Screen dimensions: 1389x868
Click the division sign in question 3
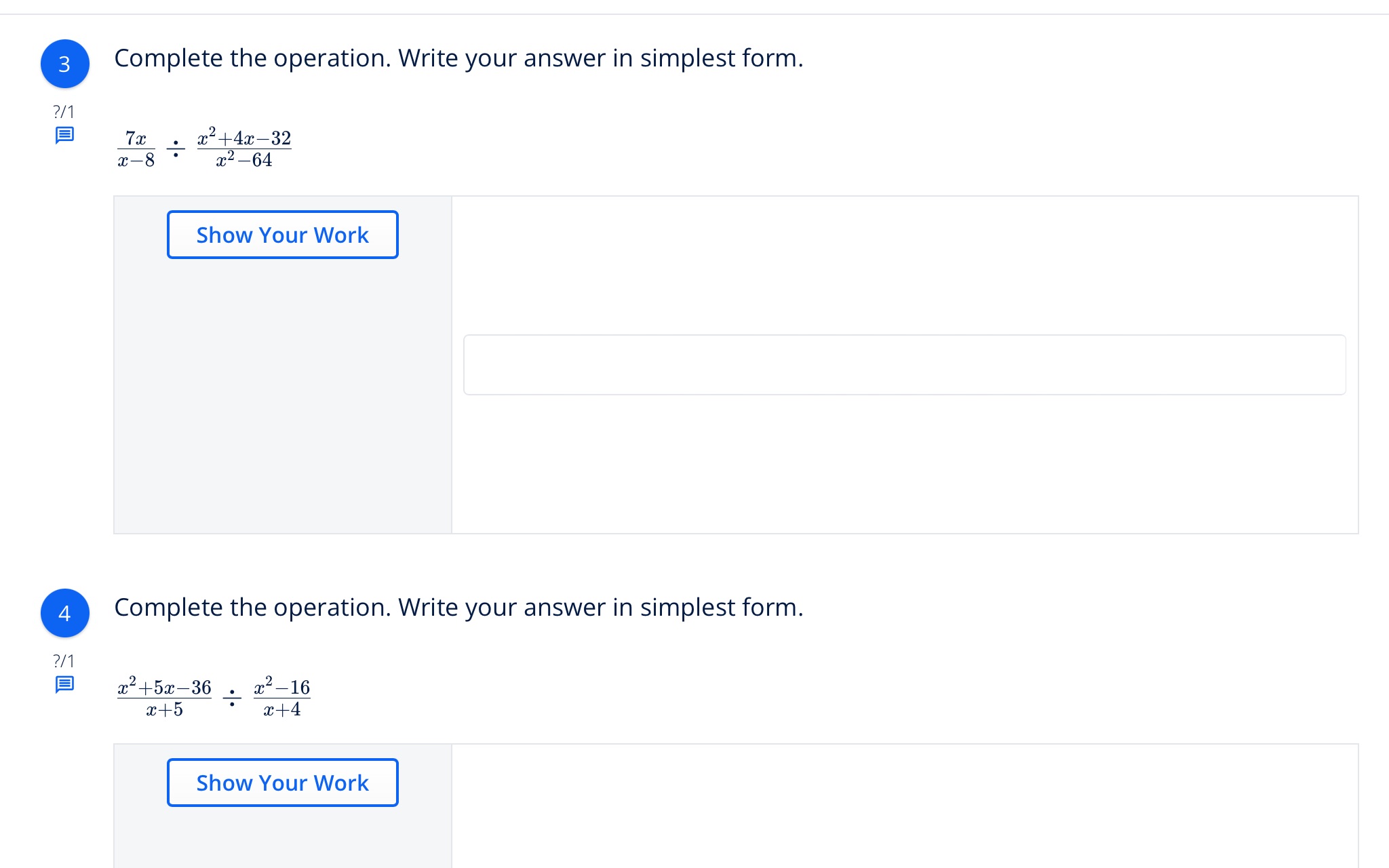(x=176, y=149)
